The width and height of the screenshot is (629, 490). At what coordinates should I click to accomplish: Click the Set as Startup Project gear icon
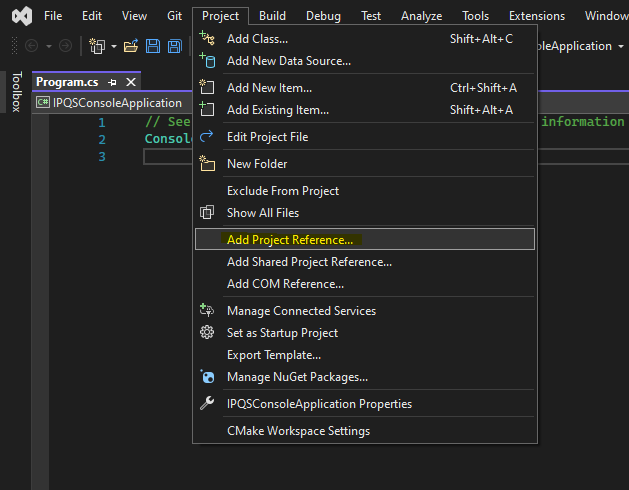click(207, 332)
